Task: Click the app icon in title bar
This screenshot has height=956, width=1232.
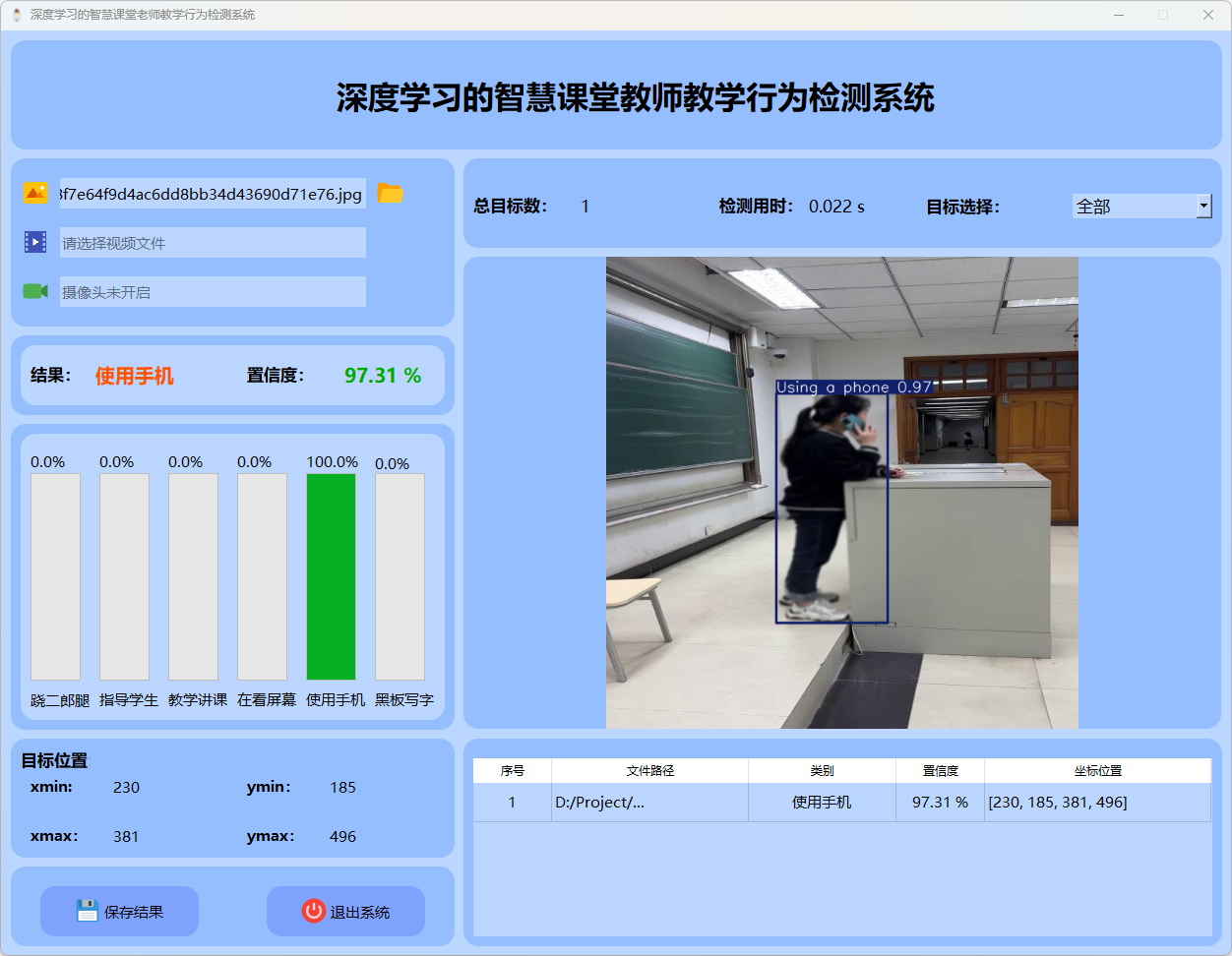Action: (x=17, y=15)
